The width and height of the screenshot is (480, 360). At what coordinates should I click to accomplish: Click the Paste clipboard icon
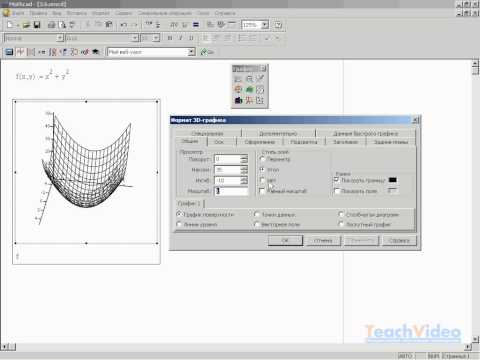coord(108,25)
